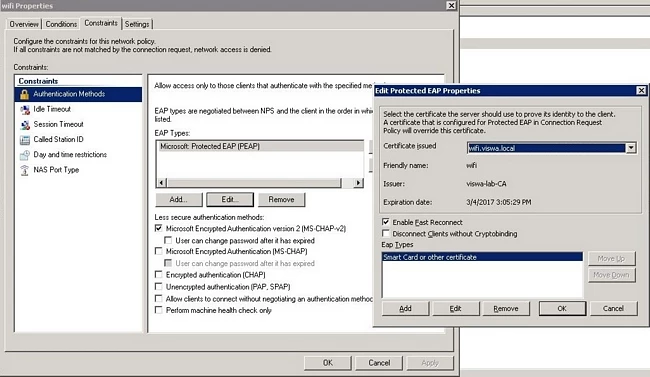
Task: Close the wifi Properties window
Action: pos(451,5)
